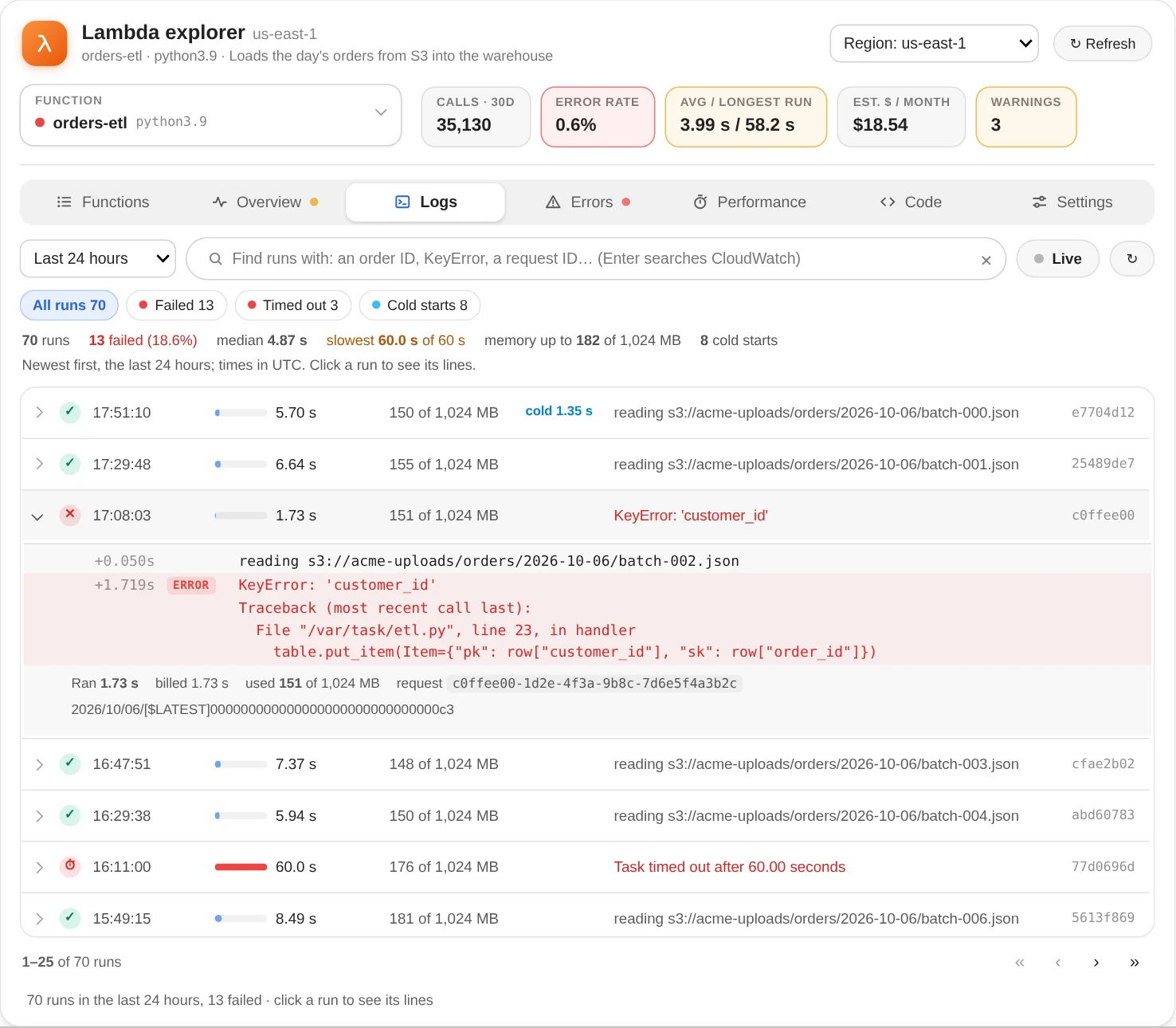
Task: Open the orders-etl function selector
Action: click(x=210, y=116)
